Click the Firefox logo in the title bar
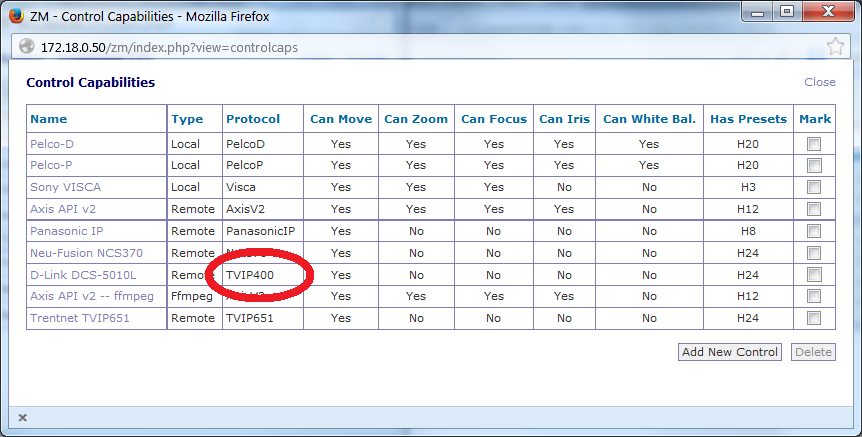The width and height of the screenshot is (862, 437). click(16, 16)
